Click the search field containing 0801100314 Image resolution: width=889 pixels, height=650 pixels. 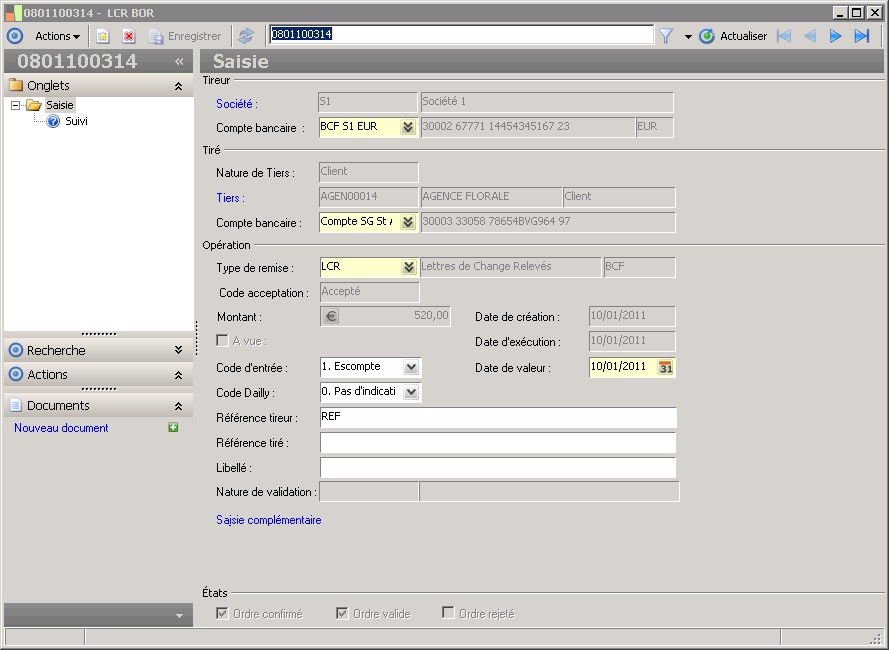461,34
